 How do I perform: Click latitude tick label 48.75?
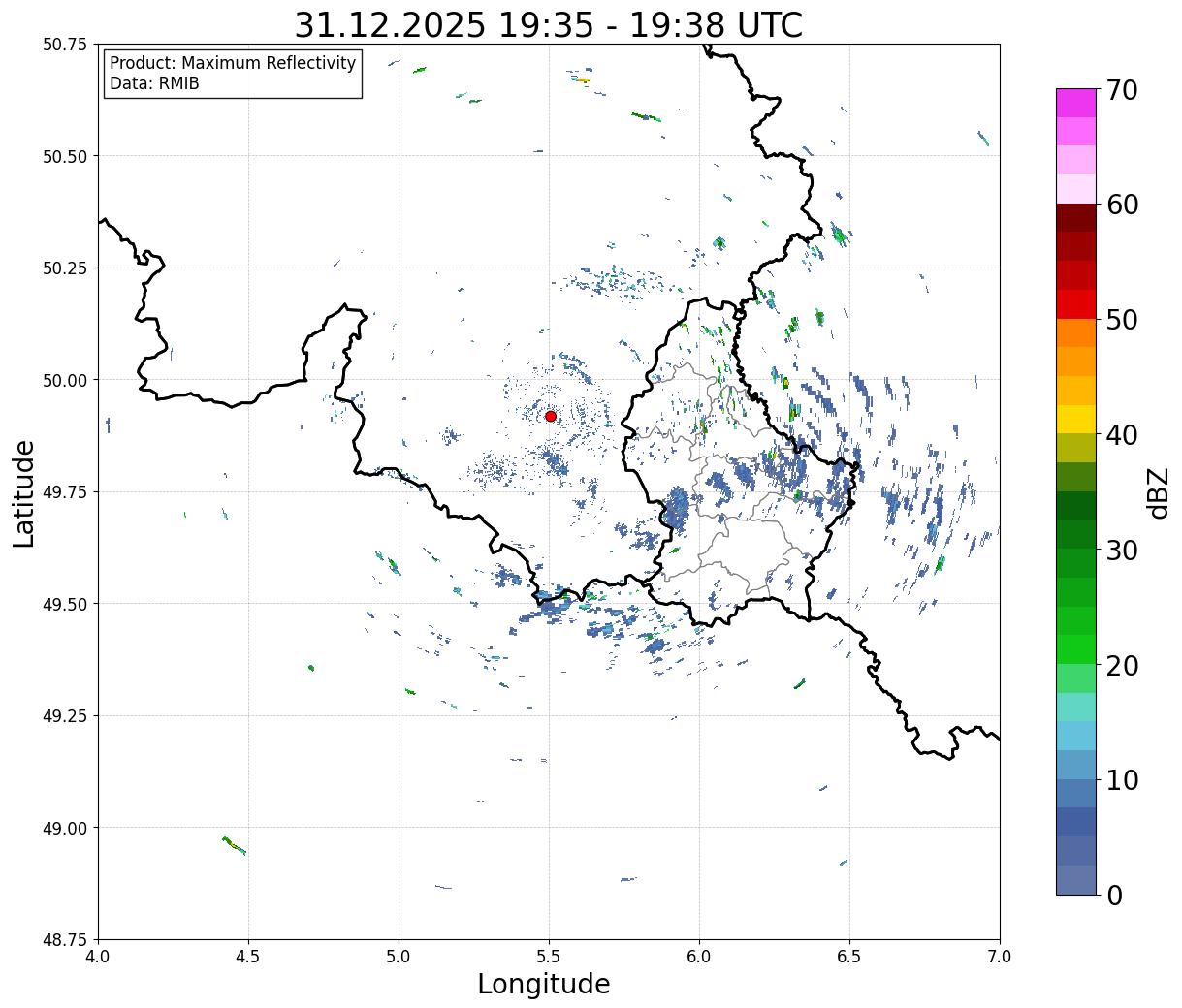tap(65, 940)
